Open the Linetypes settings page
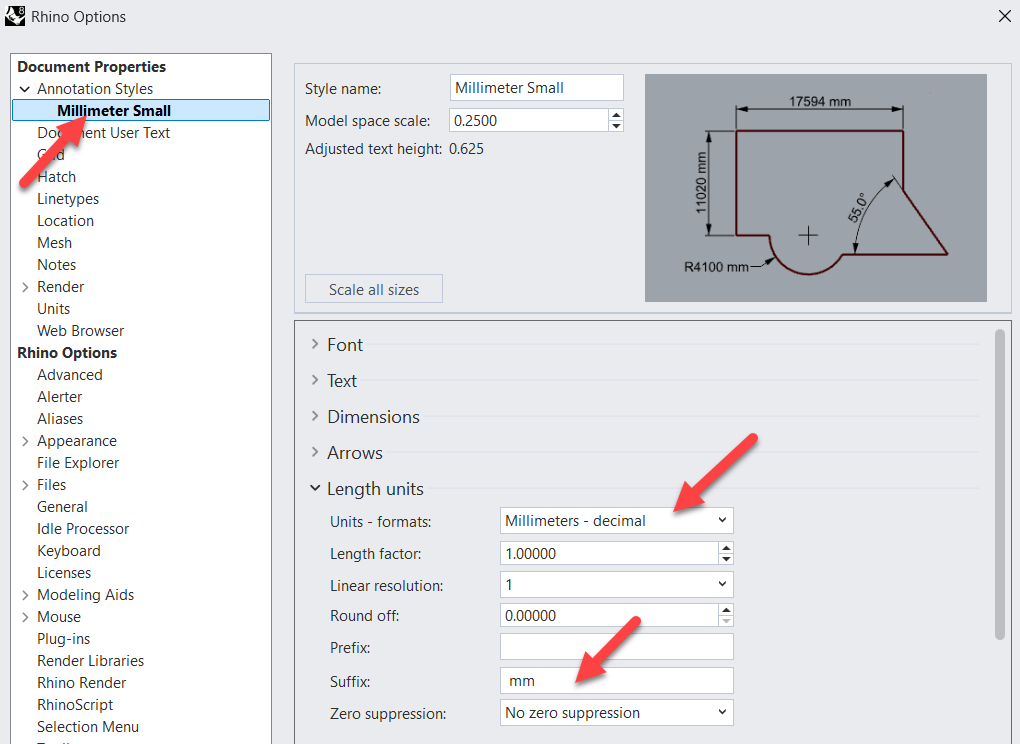Image resolution: width=1020 pixels, height=744 pixels. coord(68,199)
